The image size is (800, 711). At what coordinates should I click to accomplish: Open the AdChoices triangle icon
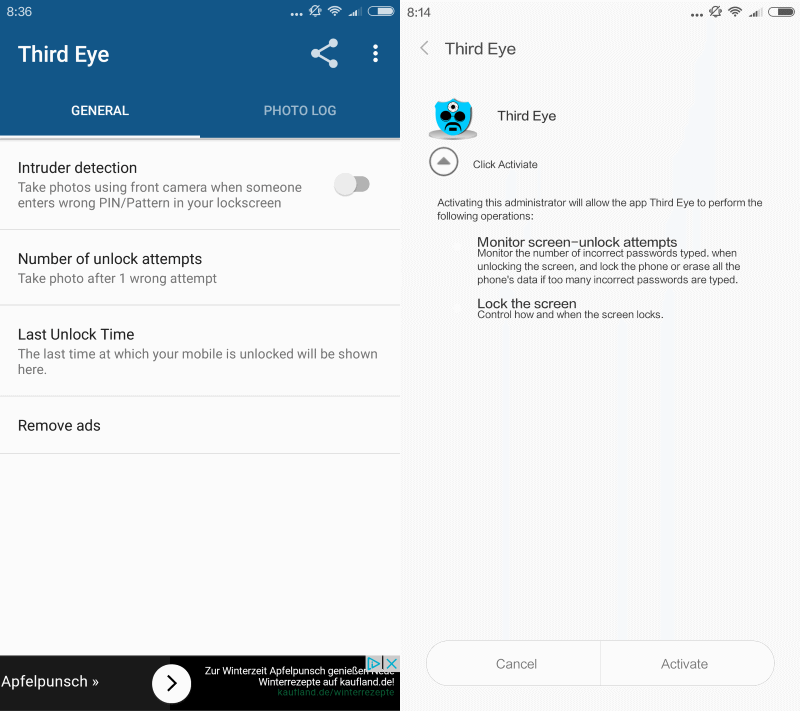pos(374,663)
